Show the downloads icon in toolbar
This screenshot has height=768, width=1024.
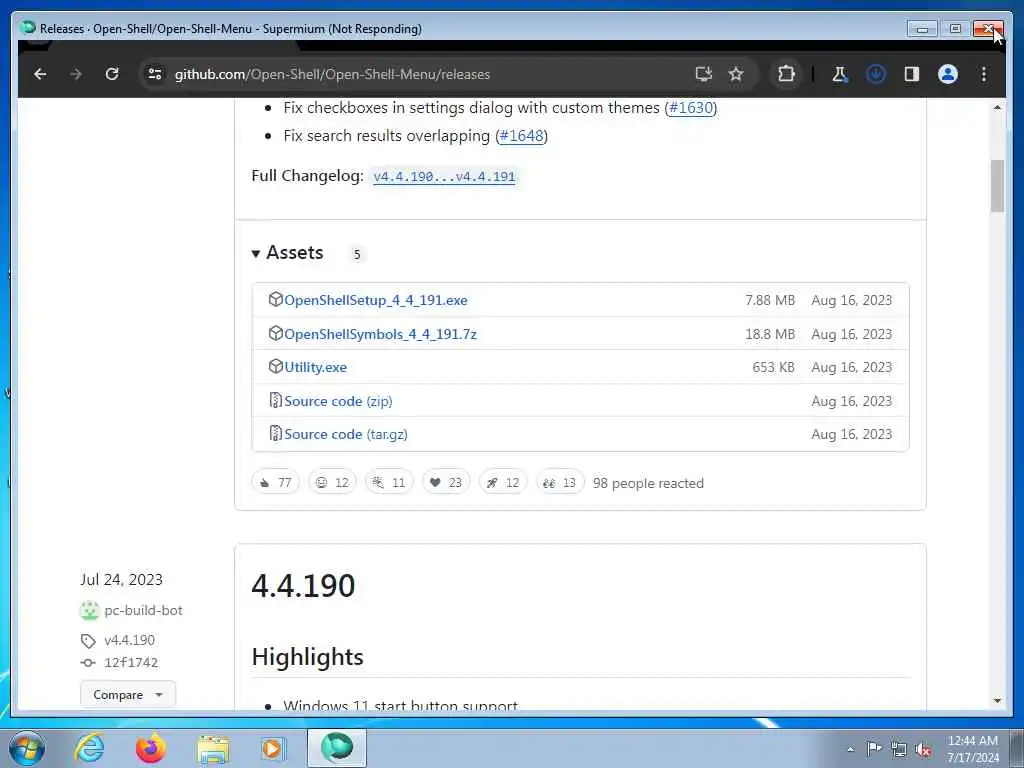(876, 74)
